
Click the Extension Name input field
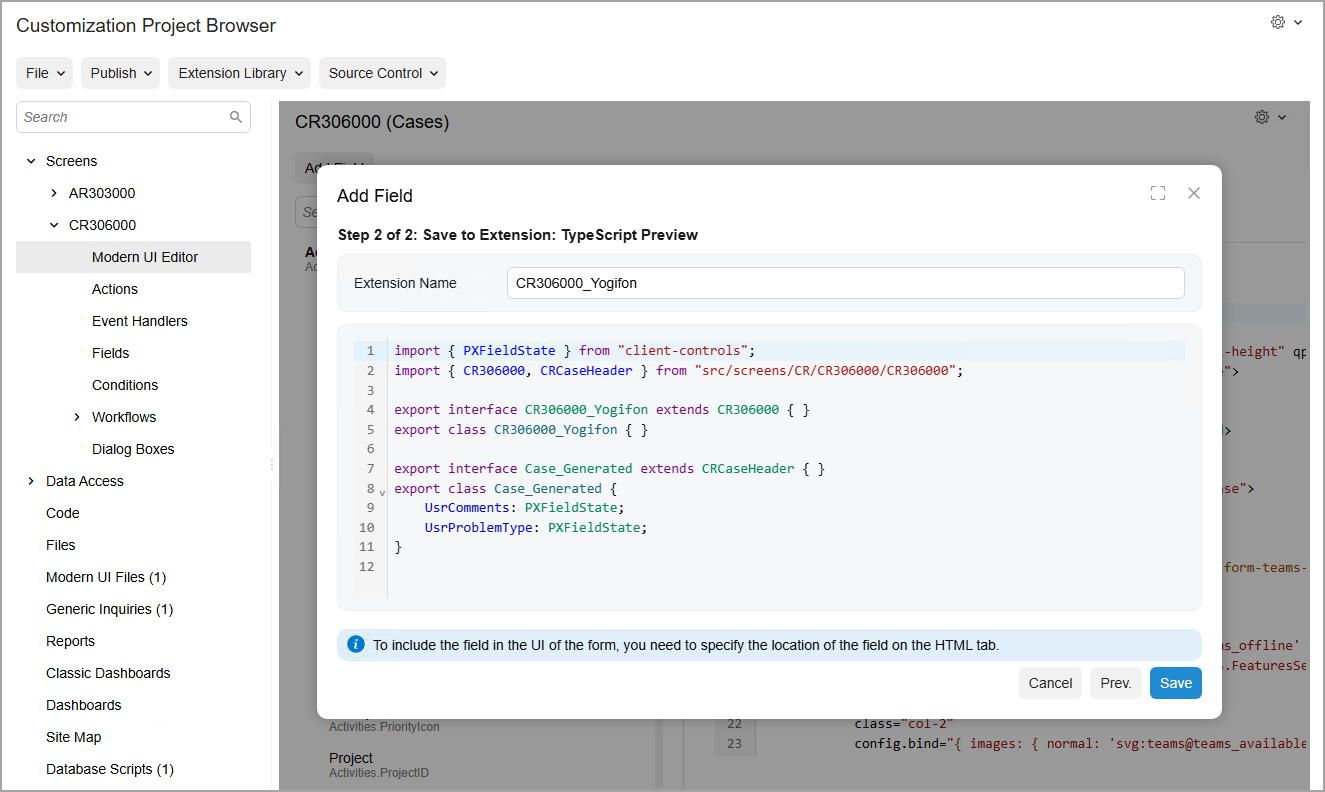pyautogui.click(x=845, y=283)
